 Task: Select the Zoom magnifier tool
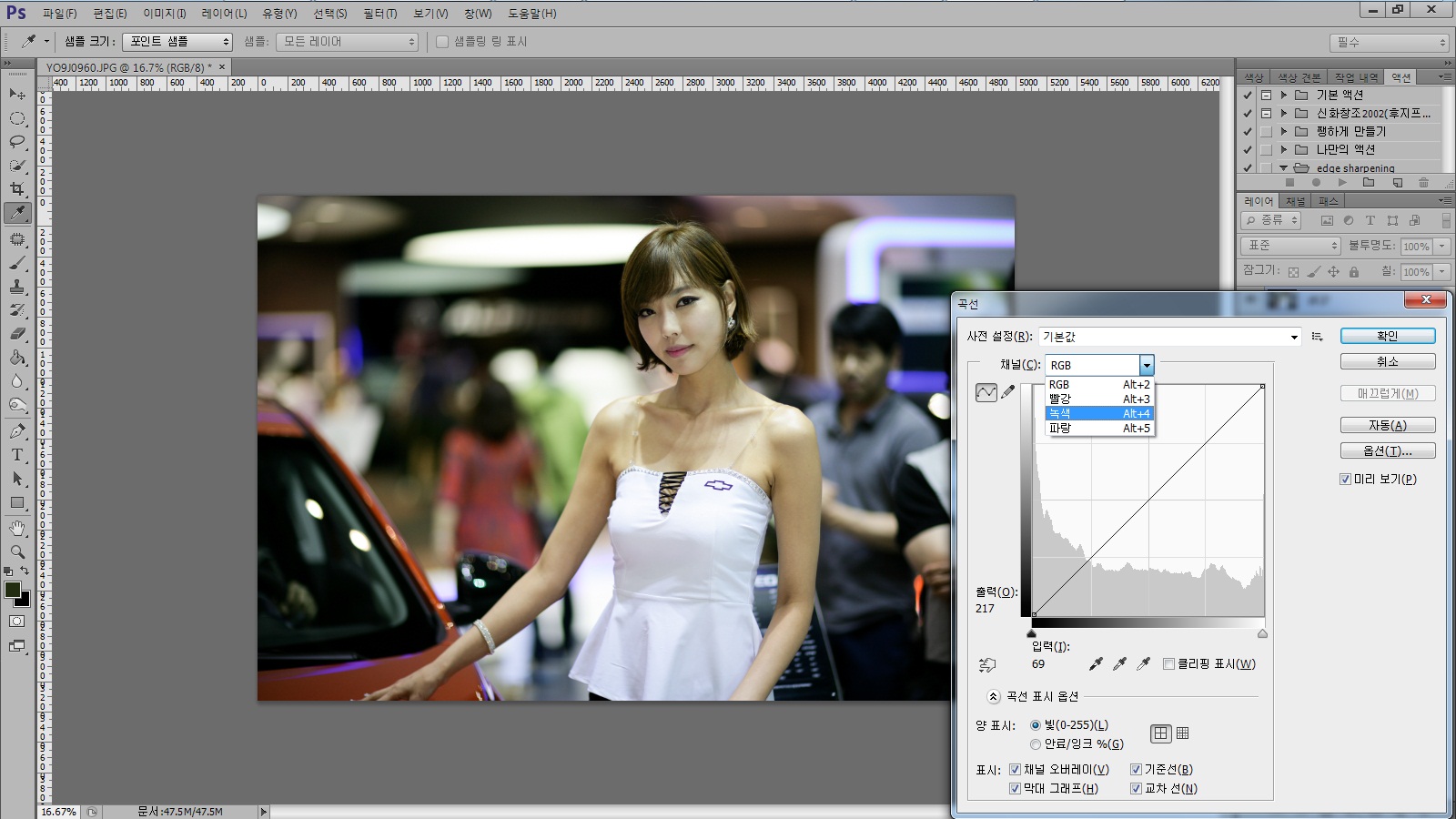point(17,551)
